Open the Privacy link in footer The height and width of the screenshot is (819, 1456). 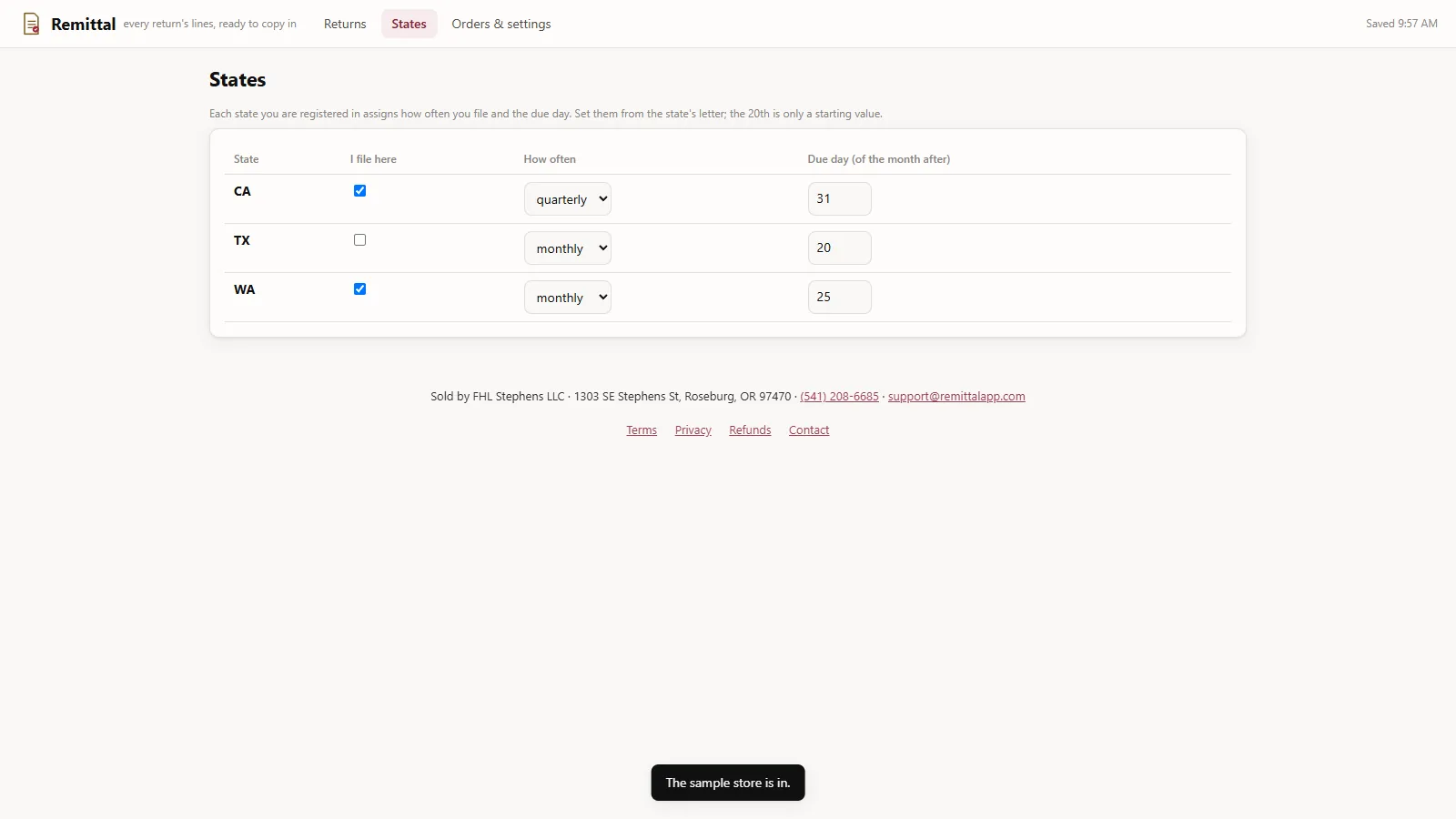pos(693,430)
